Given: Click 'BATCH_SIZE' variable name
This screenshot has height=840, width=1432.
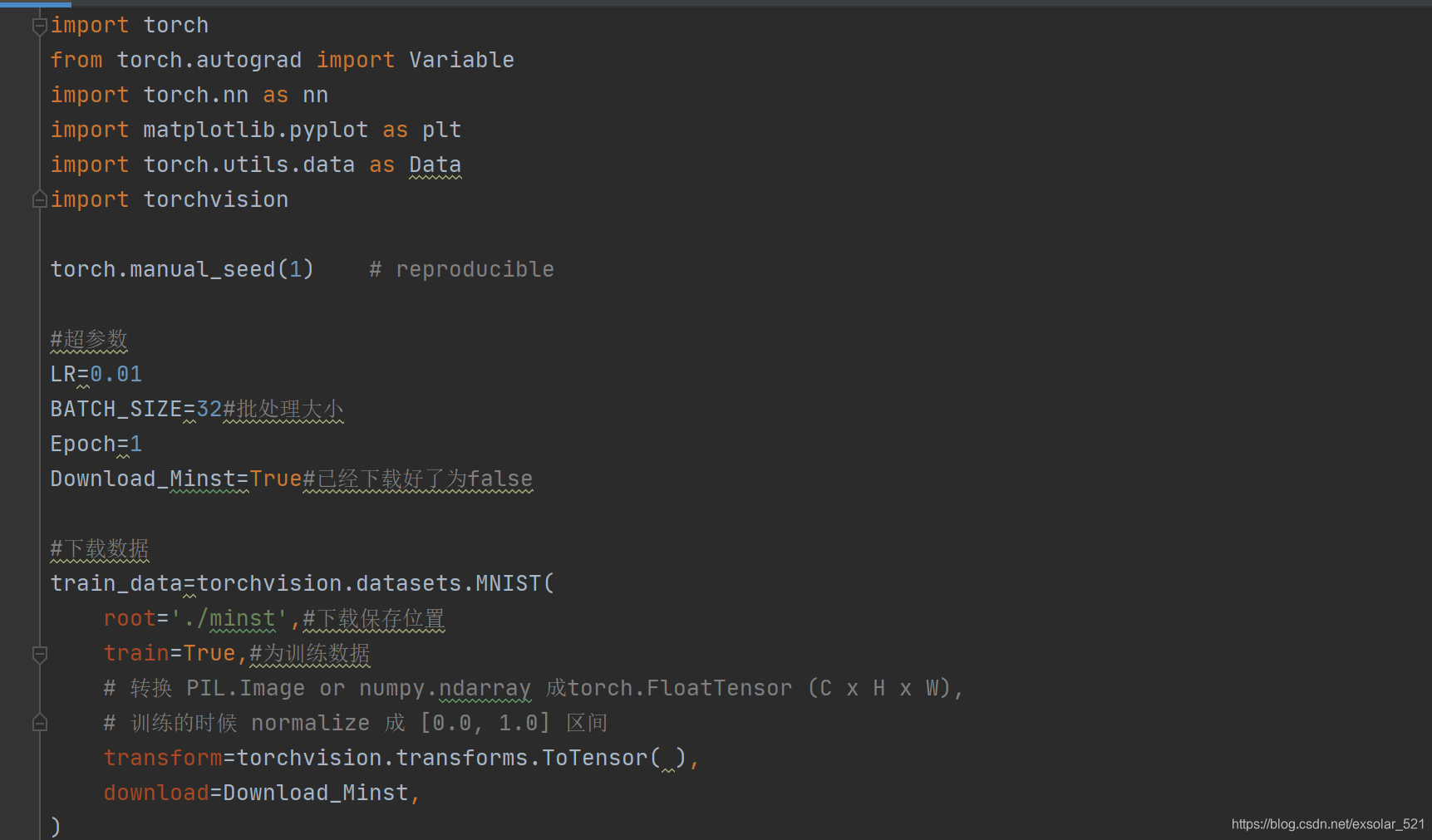Looking at the screenshot, I should pyautogui.click(x=116, y=410).
